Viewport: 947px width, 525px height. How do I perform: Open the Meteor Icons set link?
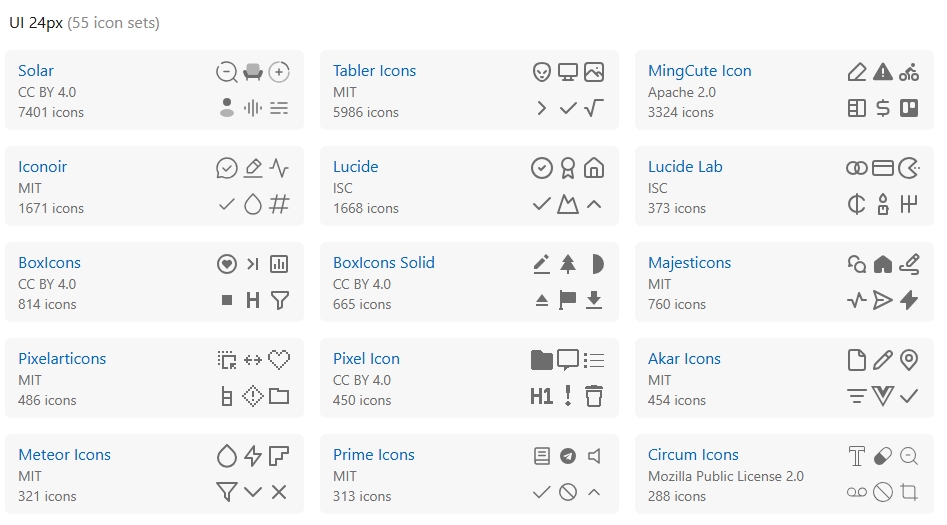pos(64,455)
